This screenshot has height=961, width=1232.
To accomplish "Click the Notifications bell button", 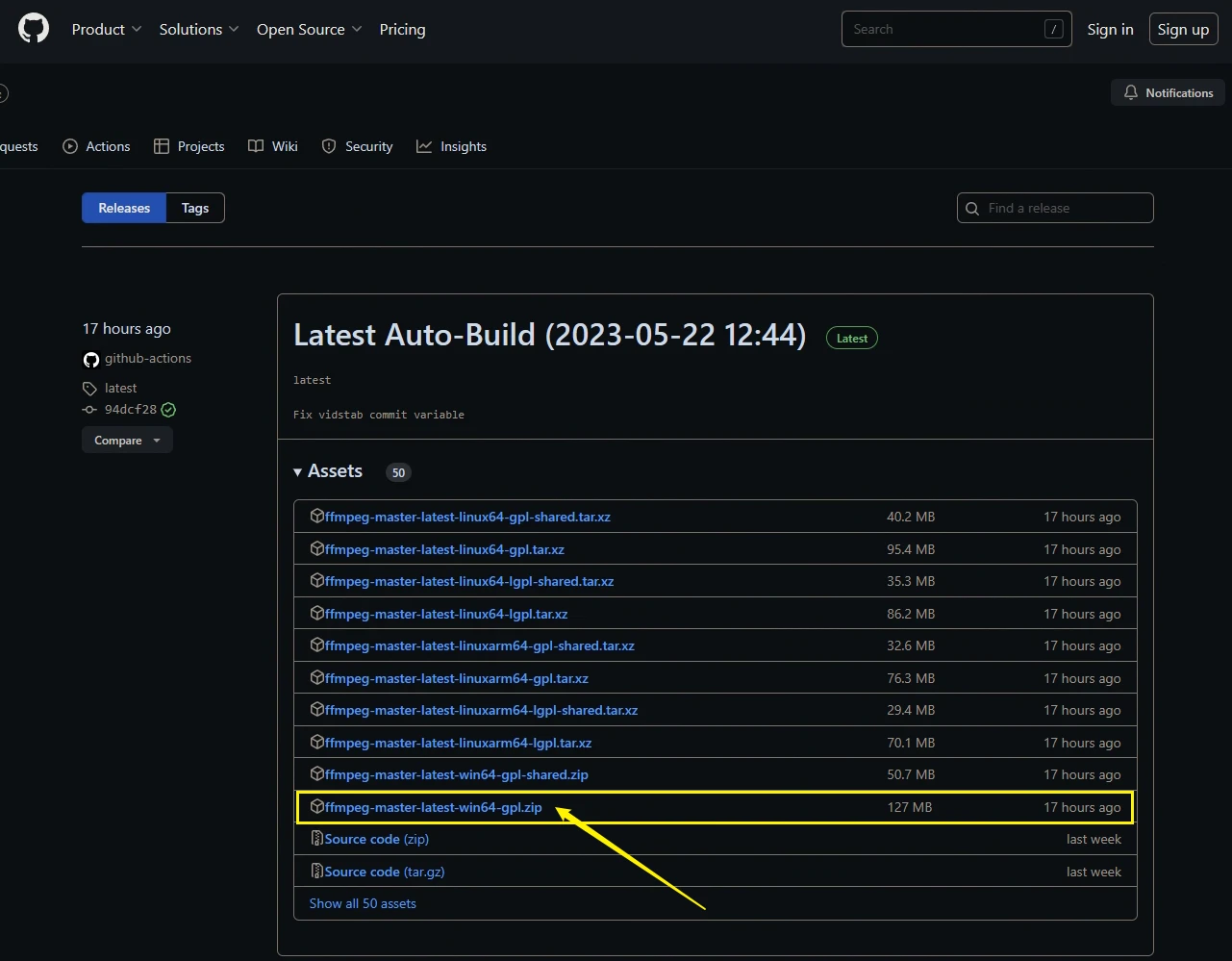I will click(x=1169, y=92).
